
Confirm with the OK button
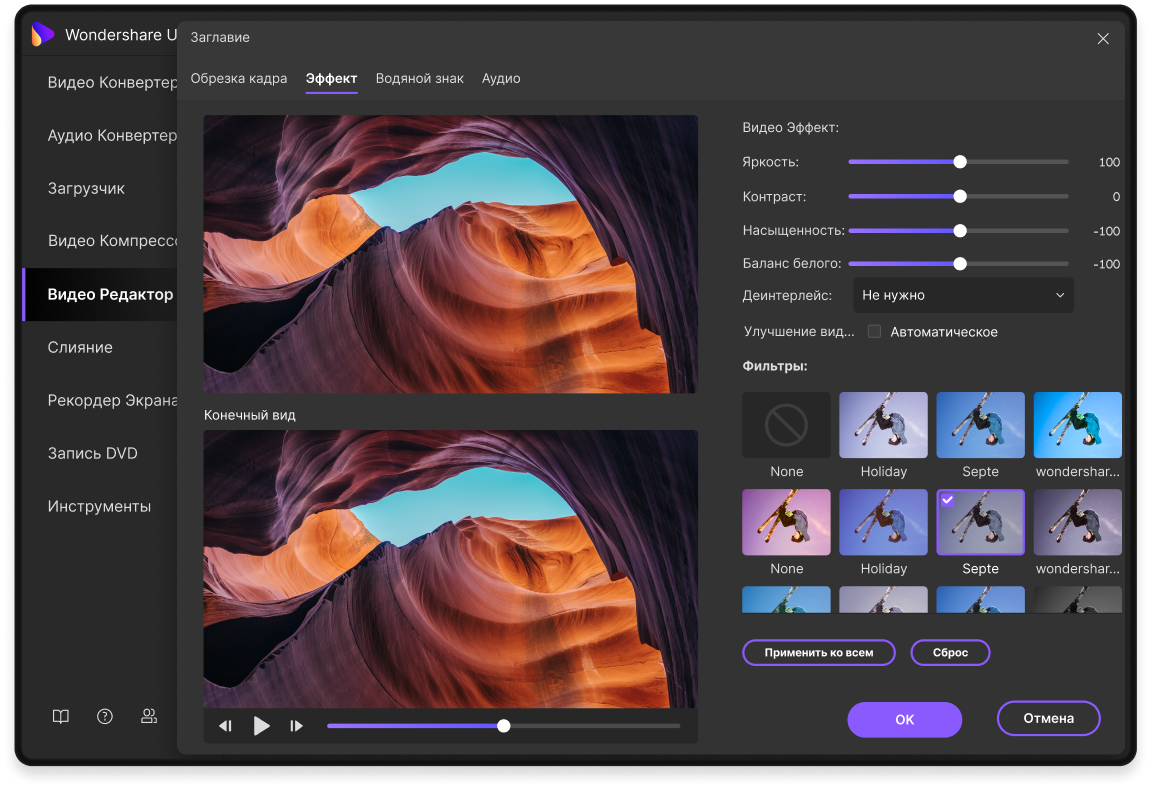(x=904, y=719)
